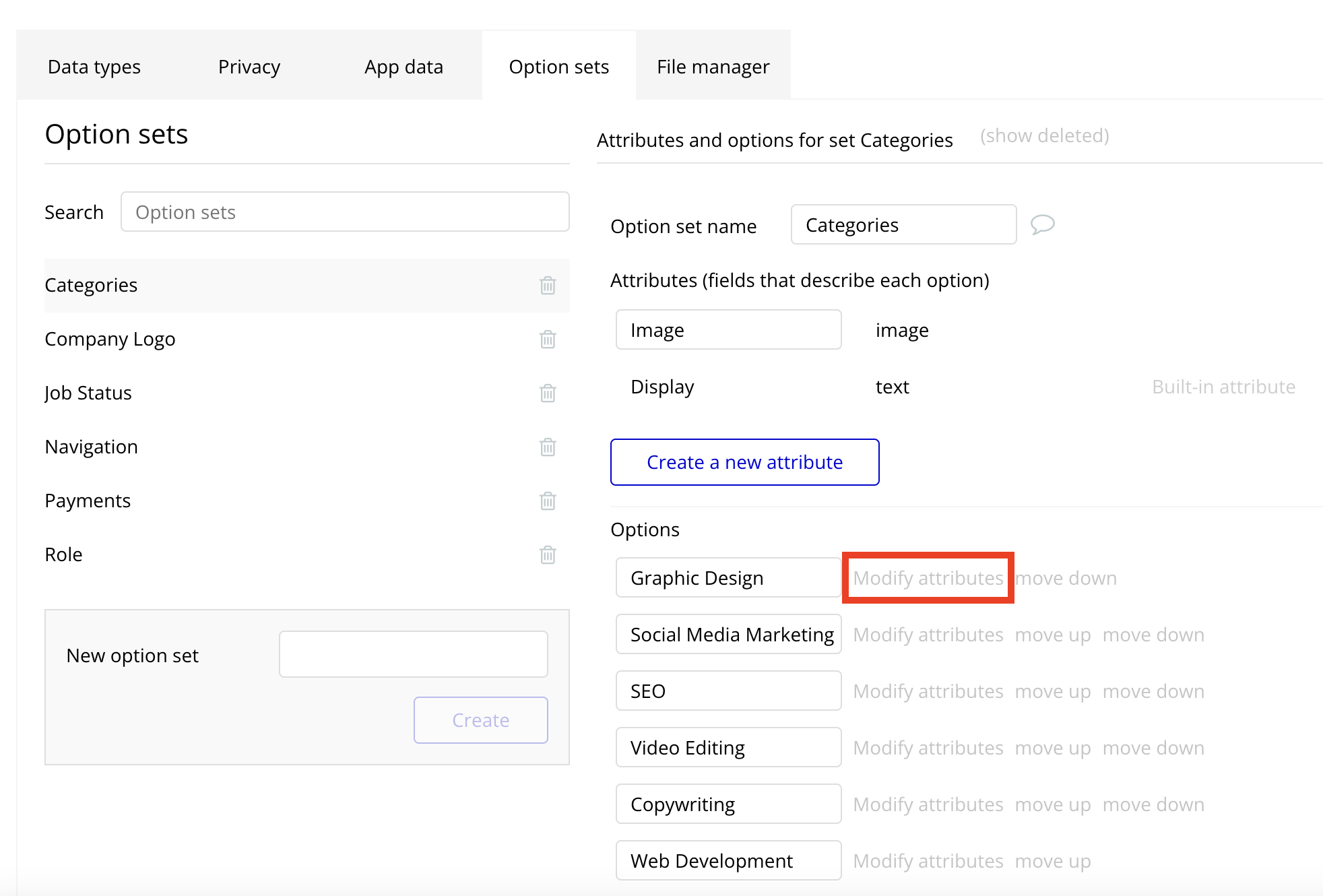The height and width of the screenshot is (896, 1323).
Task: Move Video Editing option down
Action: coord(1153,748)
